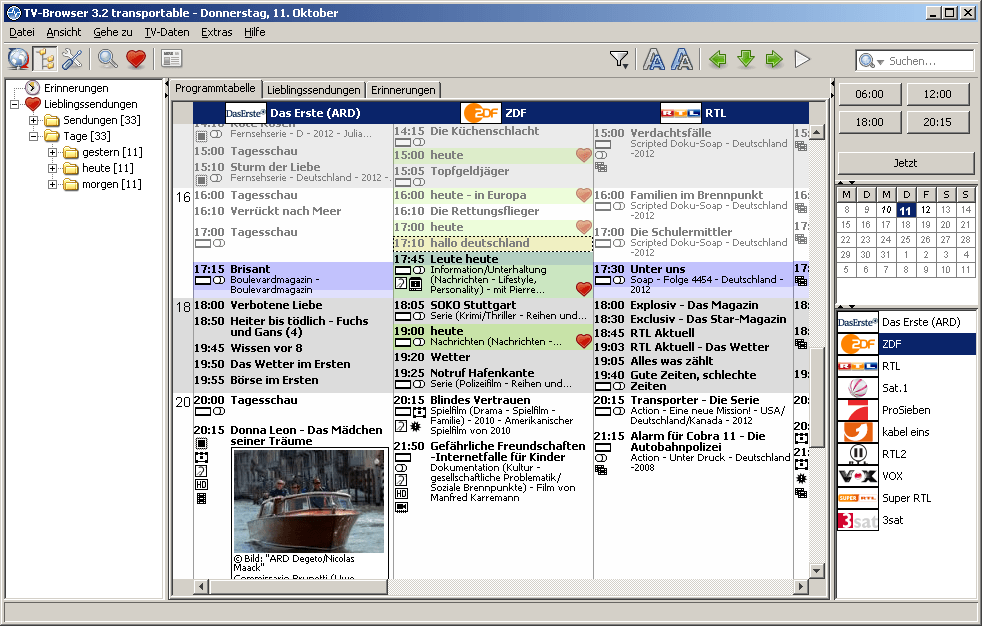982x626 pixels.
Task: Click the green down arrow icon
Action: tap(746, 59)
